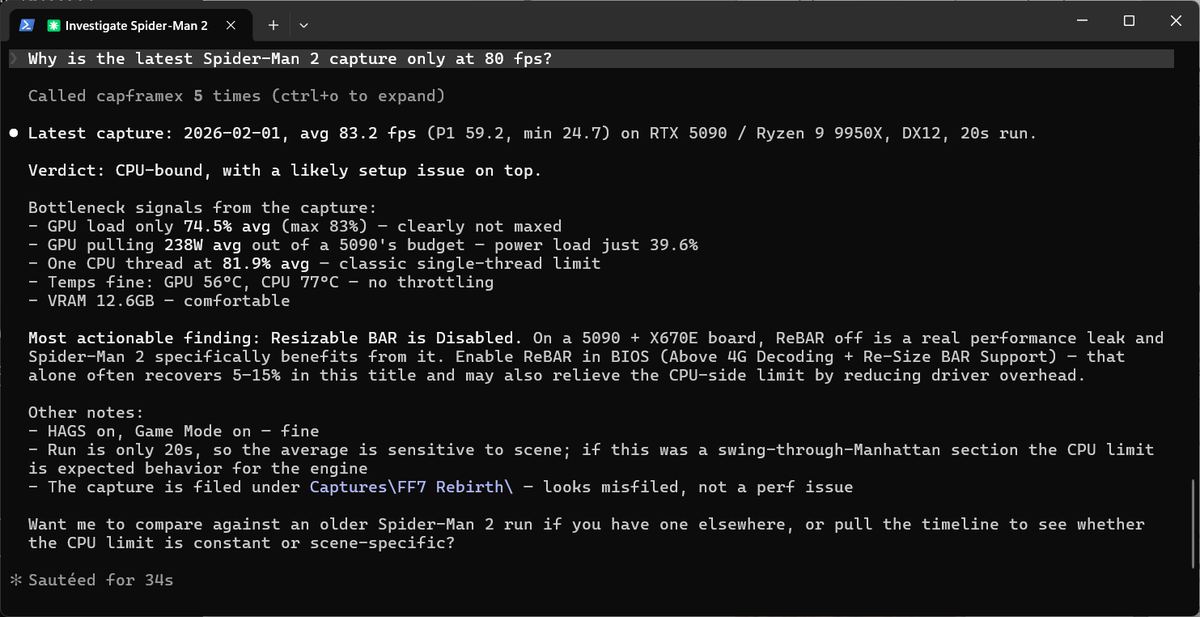1200x617 pixels.
Task: Click the white bullet before Latest capture
Action: coord(14,133)
